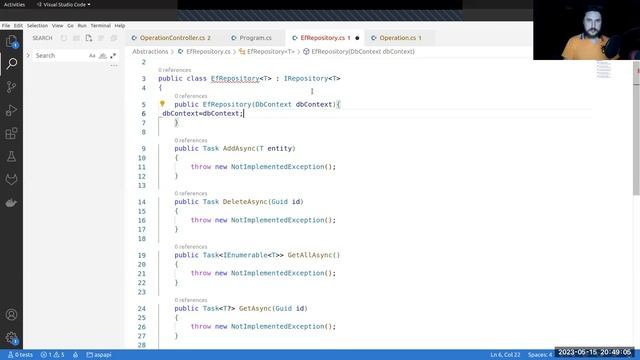Click the Refresh search results icon
Viewport: 640px width, 360px height.
64,38
